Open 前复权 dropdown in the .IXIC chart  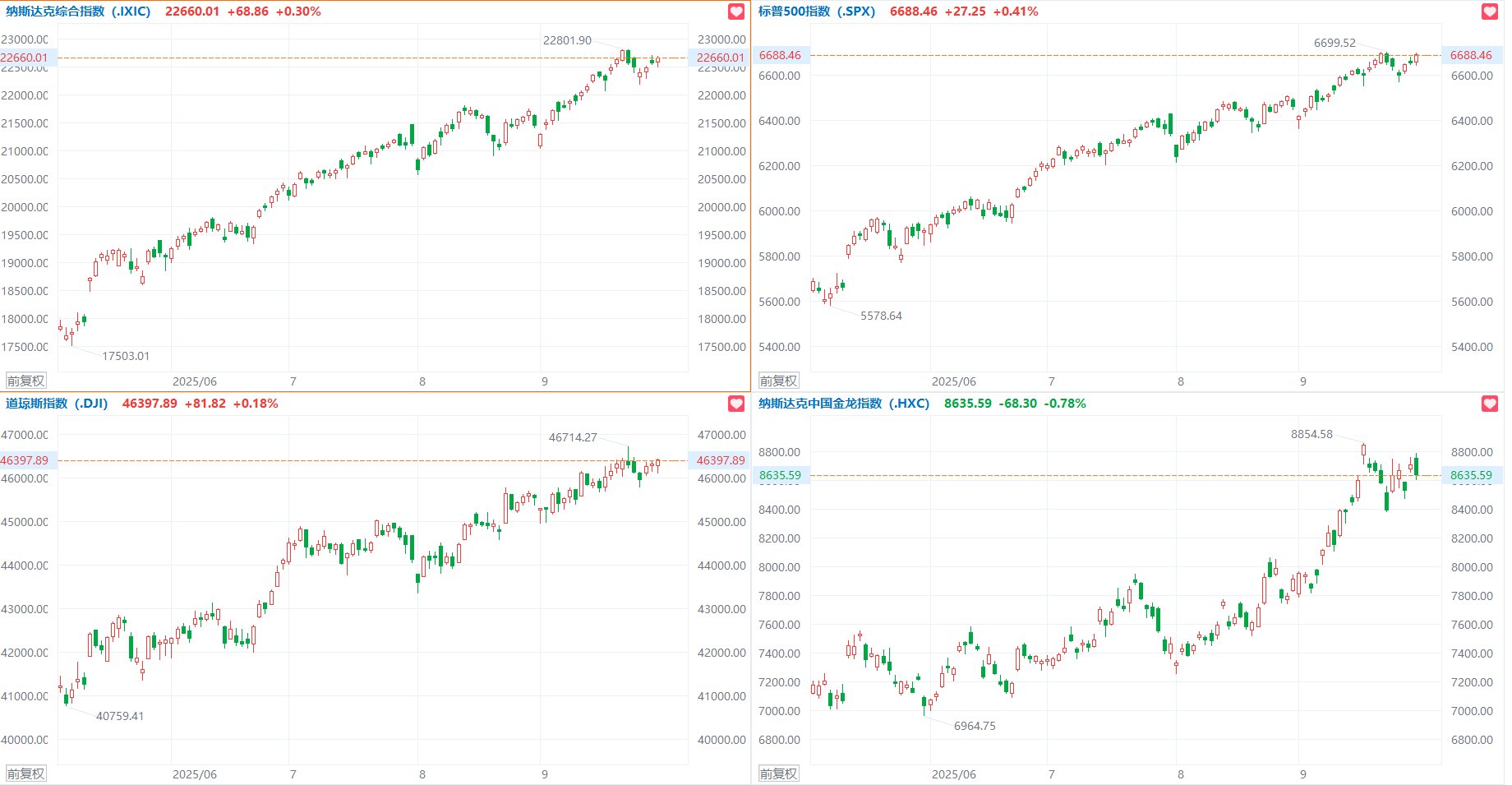tap(26, 381)
